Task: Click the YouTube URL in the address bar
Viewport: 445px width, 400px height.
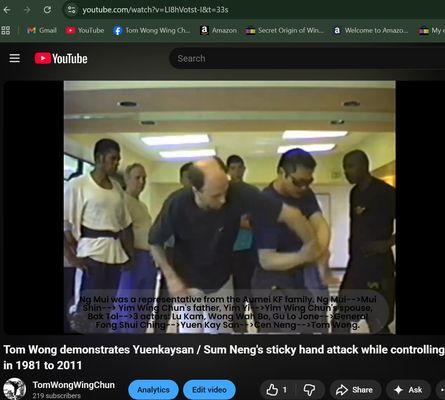Action: (155, 10)
